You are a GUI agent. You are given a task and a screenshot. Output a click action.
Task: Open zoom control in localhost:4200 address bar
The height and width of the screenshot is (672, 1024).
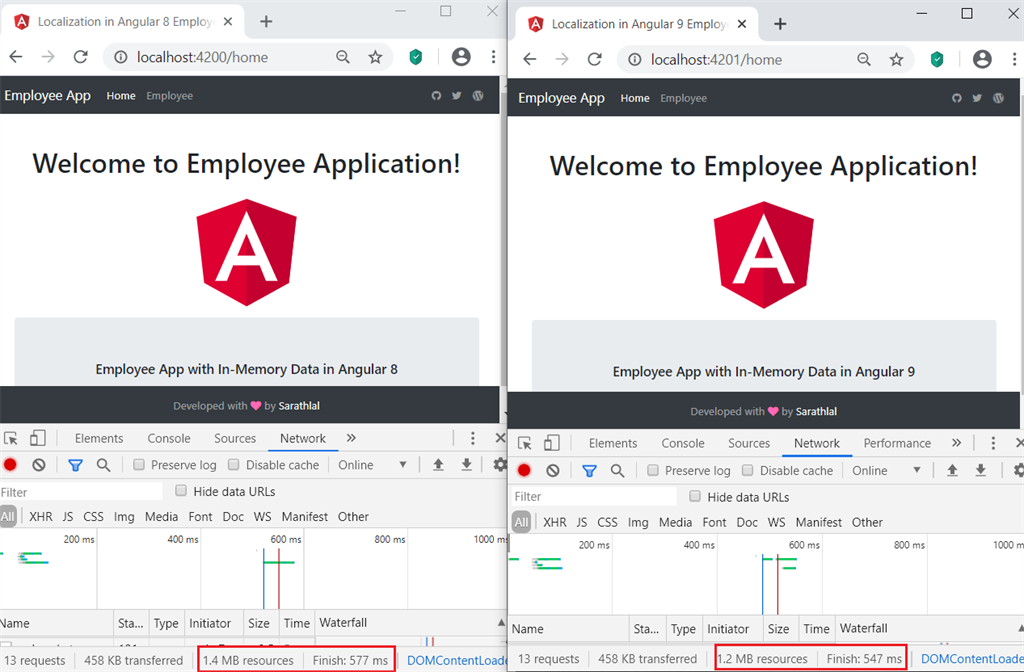(343, 57)
